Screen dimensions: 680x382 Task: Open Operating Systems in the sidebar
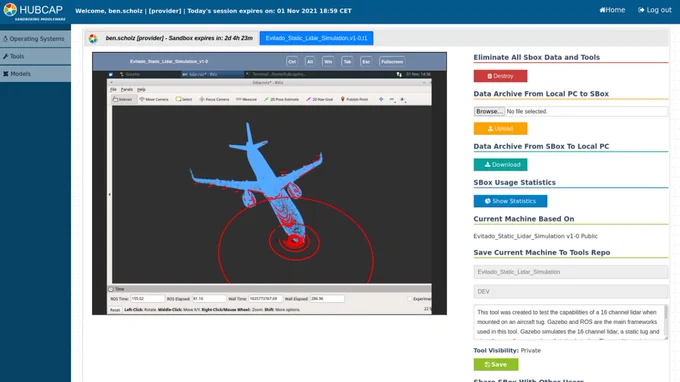point(36,39)
